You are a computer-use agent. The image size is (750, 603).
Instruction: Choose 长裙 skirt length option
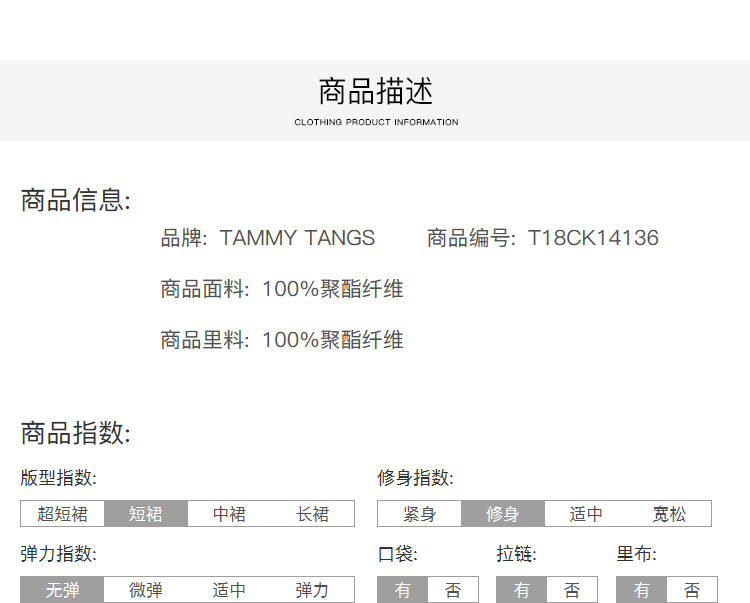click(312, 514)
